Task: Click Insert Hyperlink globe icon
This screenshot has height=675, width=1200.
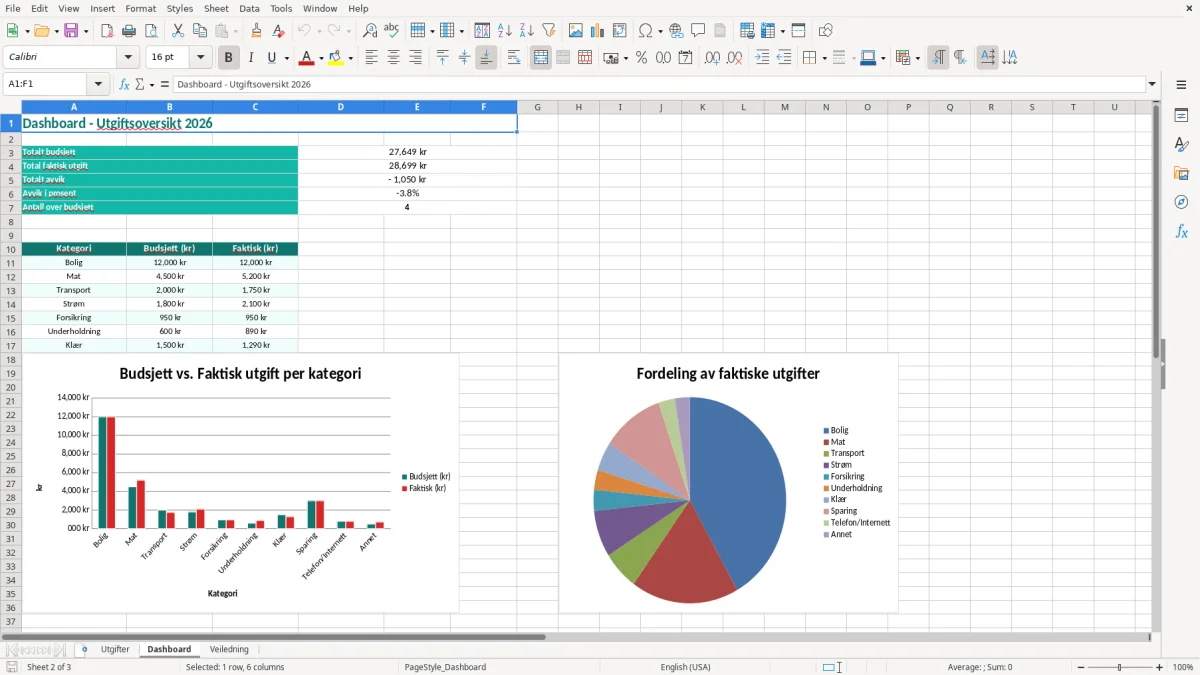Action: tap(676, 31)
